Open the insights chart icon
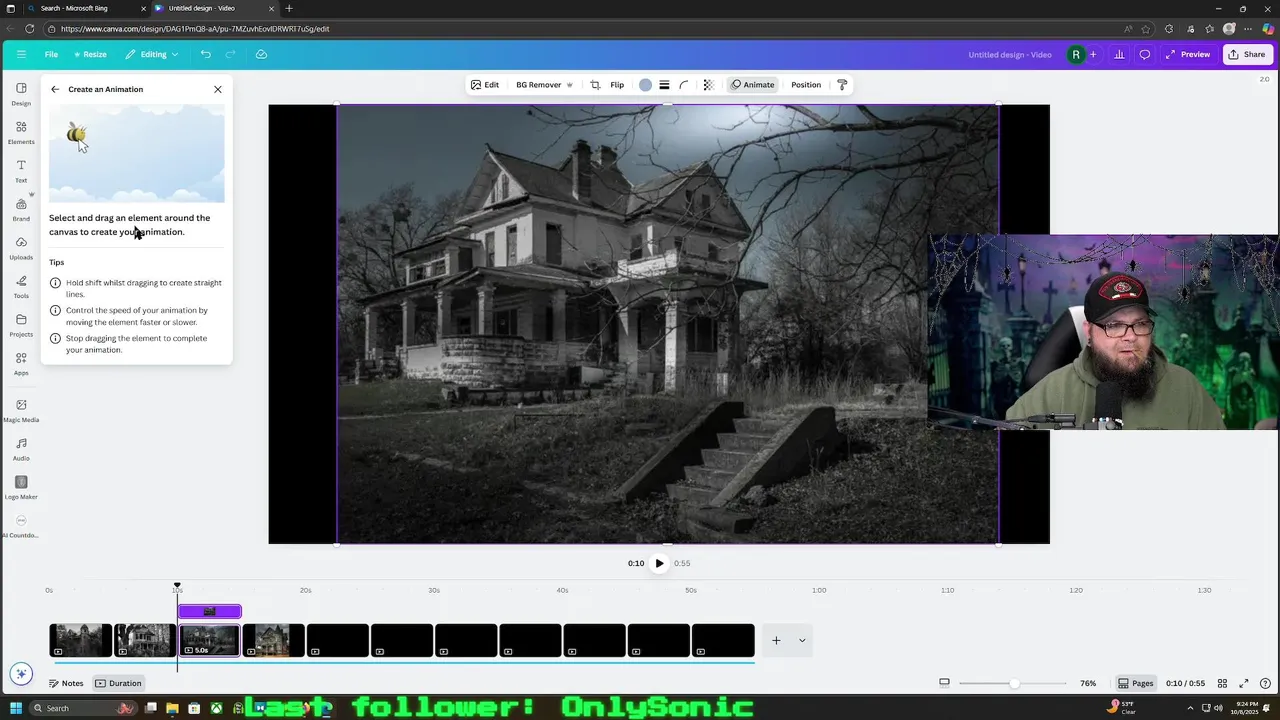 (x=1119, y=54)
